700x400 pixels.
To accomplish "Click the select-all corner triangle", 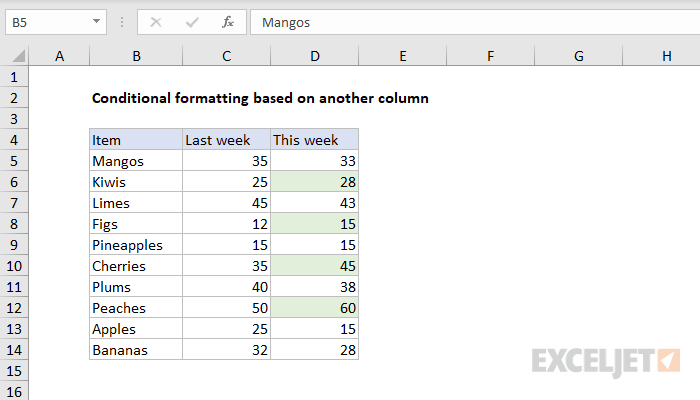I will click(15, 57).
